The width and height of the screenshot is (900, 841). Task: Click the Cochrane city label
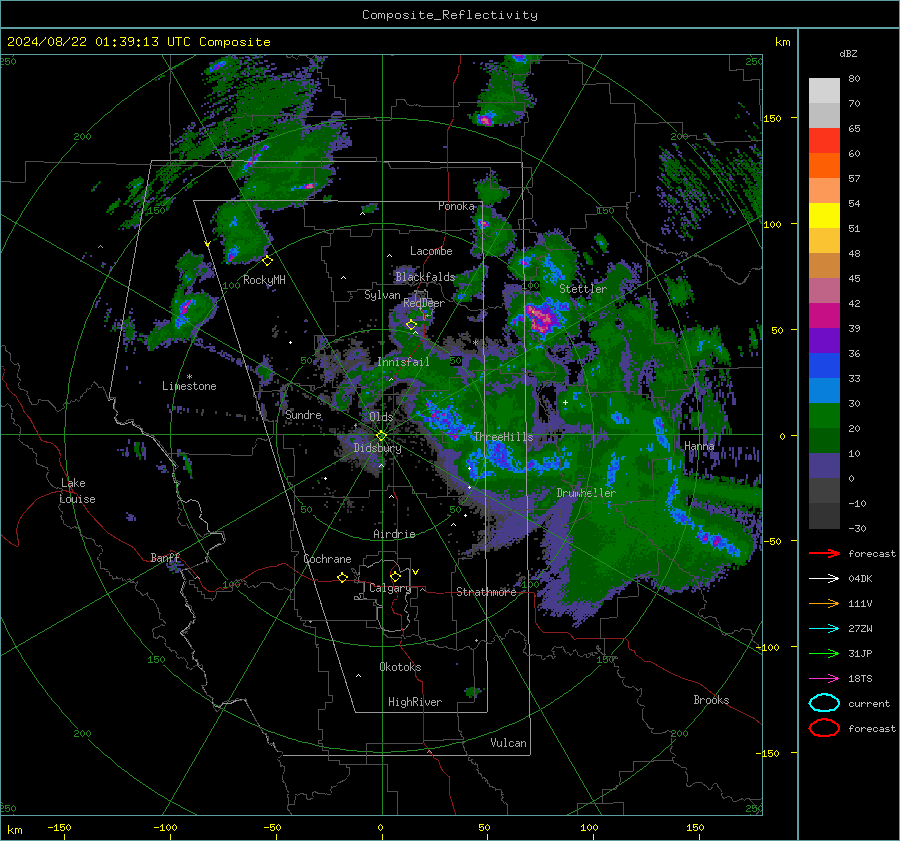(327, 559)
